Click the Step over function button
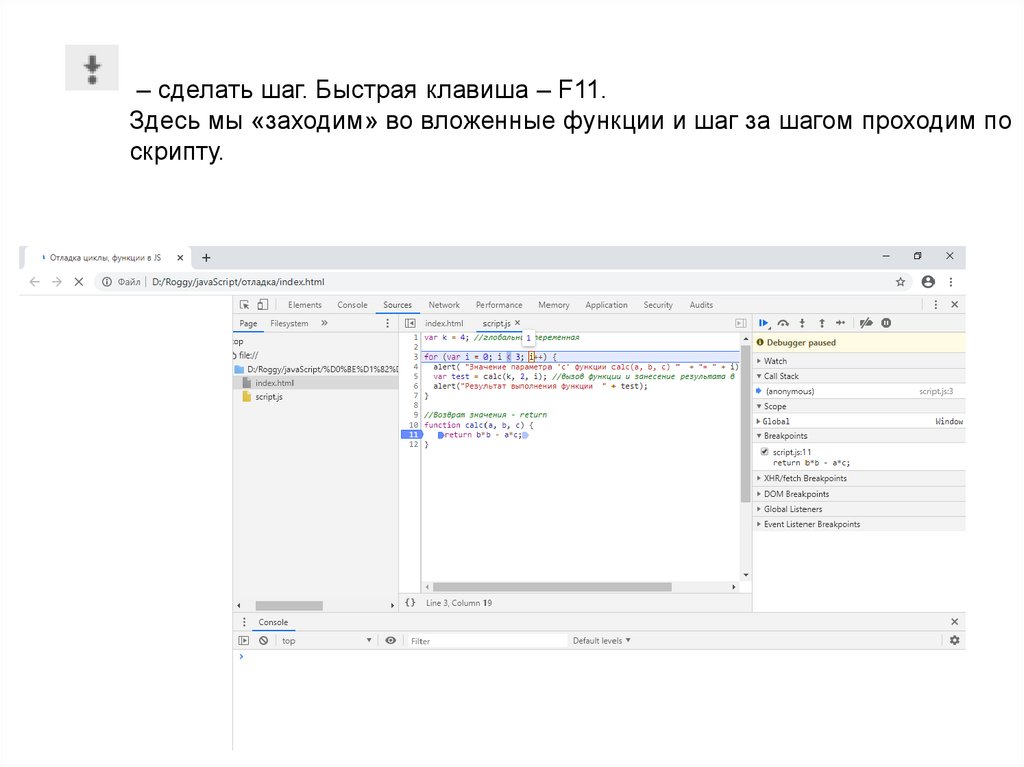 click(783, 323)
